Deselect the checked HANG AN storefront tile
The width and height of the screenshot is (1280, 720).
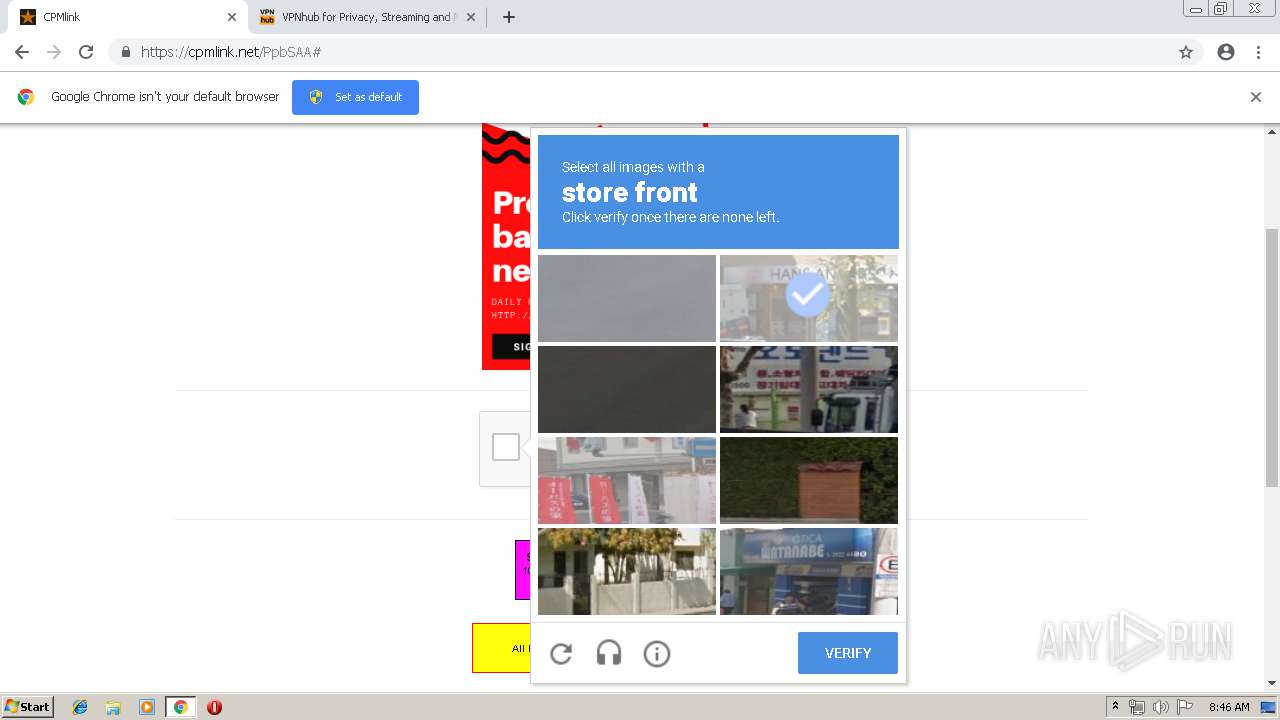tap(809, 298)
